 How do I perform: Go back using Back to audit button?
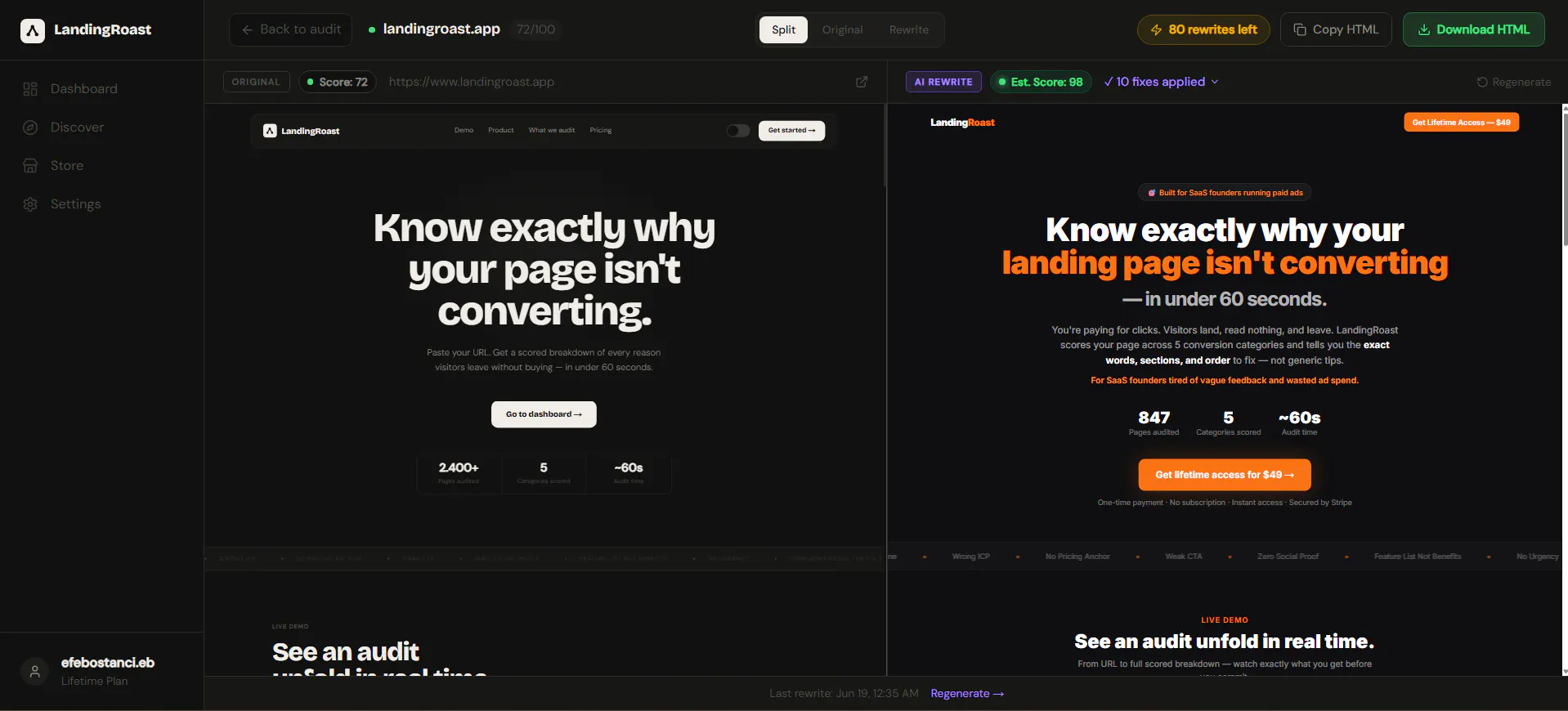pyautogui.click(x=291, y=29)
